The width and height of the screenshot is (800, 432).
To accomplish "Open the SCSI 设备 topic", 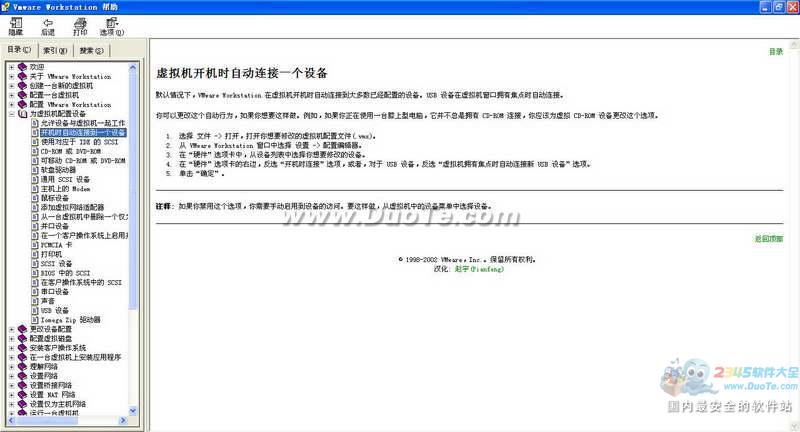I will point(56,264).
